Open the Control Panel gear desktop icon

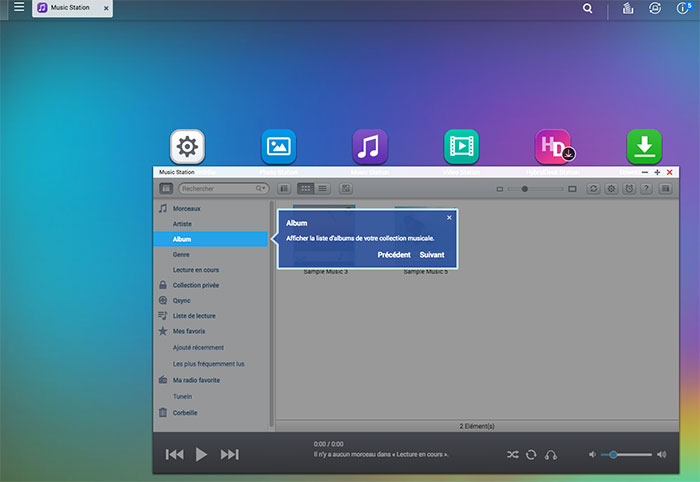pyautogui.click(x=188, y=146)
